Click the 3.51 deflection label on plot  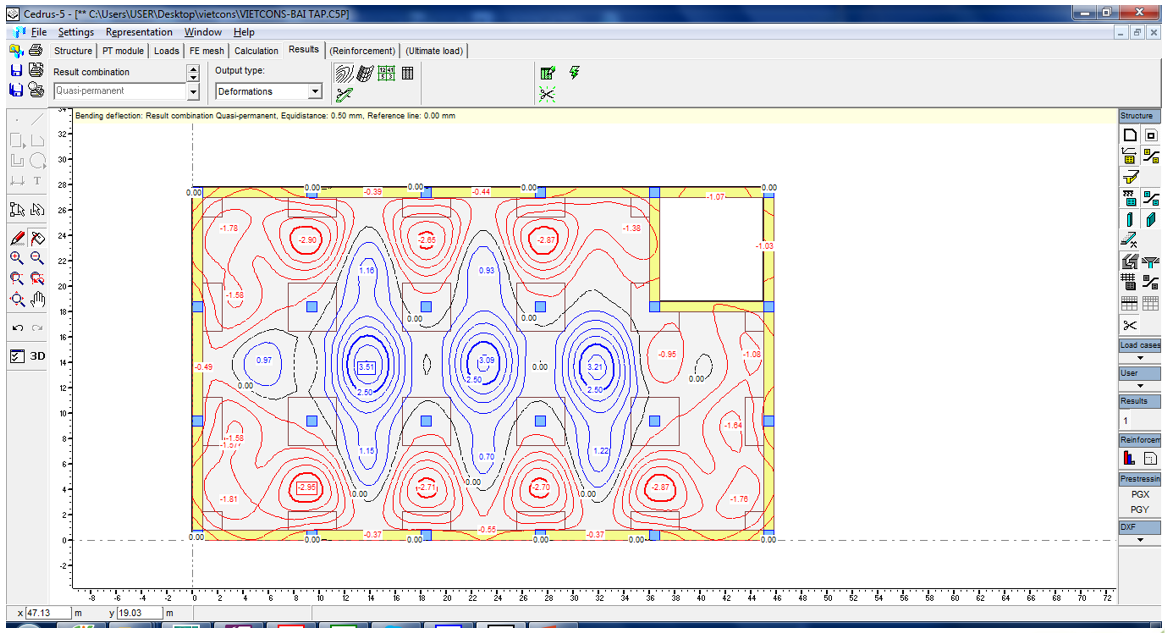[367, 367]
